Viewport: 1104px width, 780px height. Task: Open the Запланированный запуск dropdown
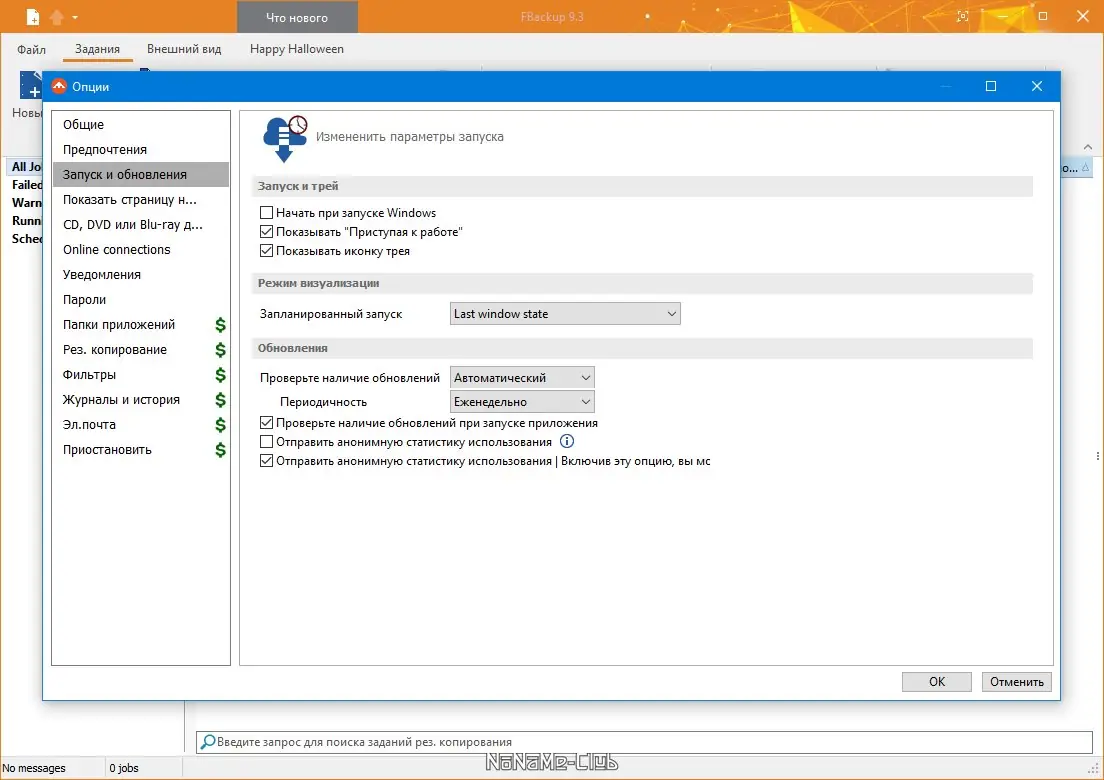coord(565,314)
